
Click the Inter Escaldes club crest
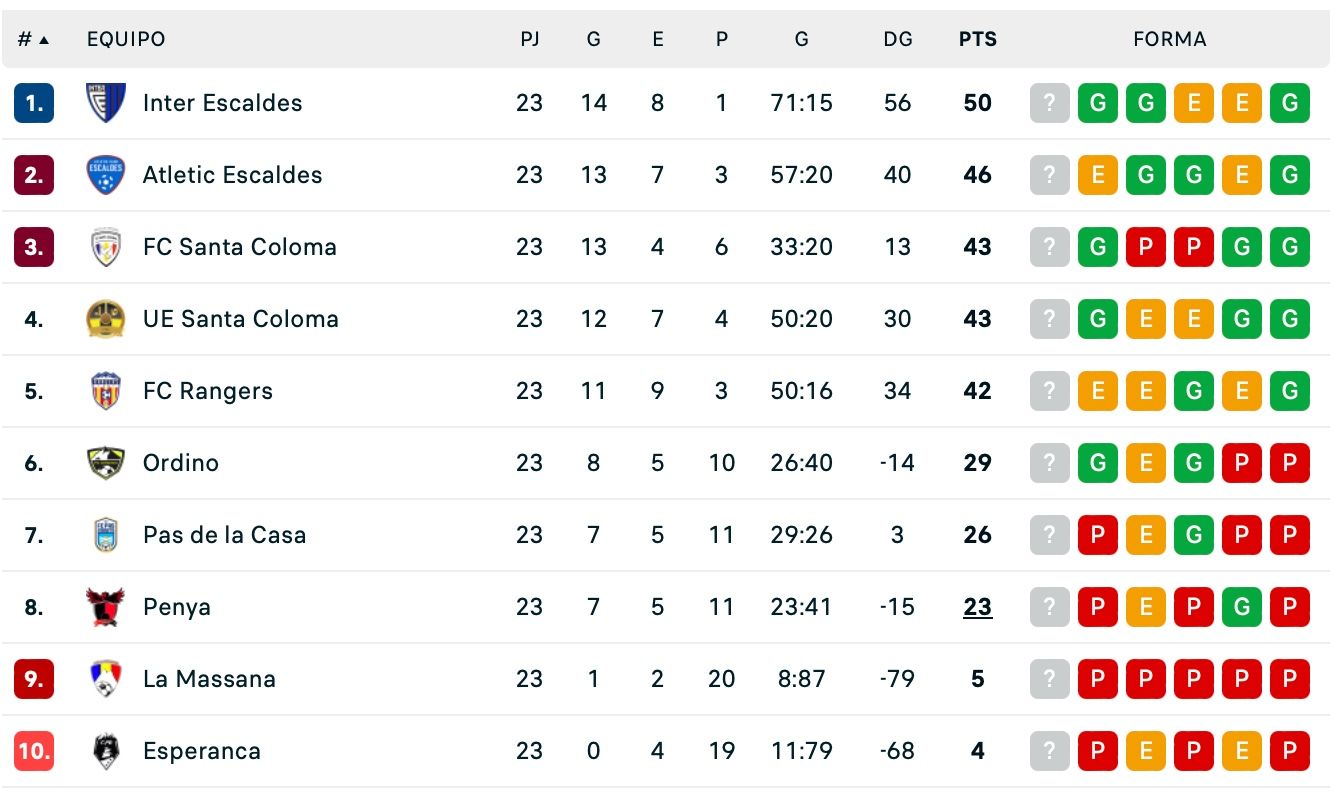point(105,102)
